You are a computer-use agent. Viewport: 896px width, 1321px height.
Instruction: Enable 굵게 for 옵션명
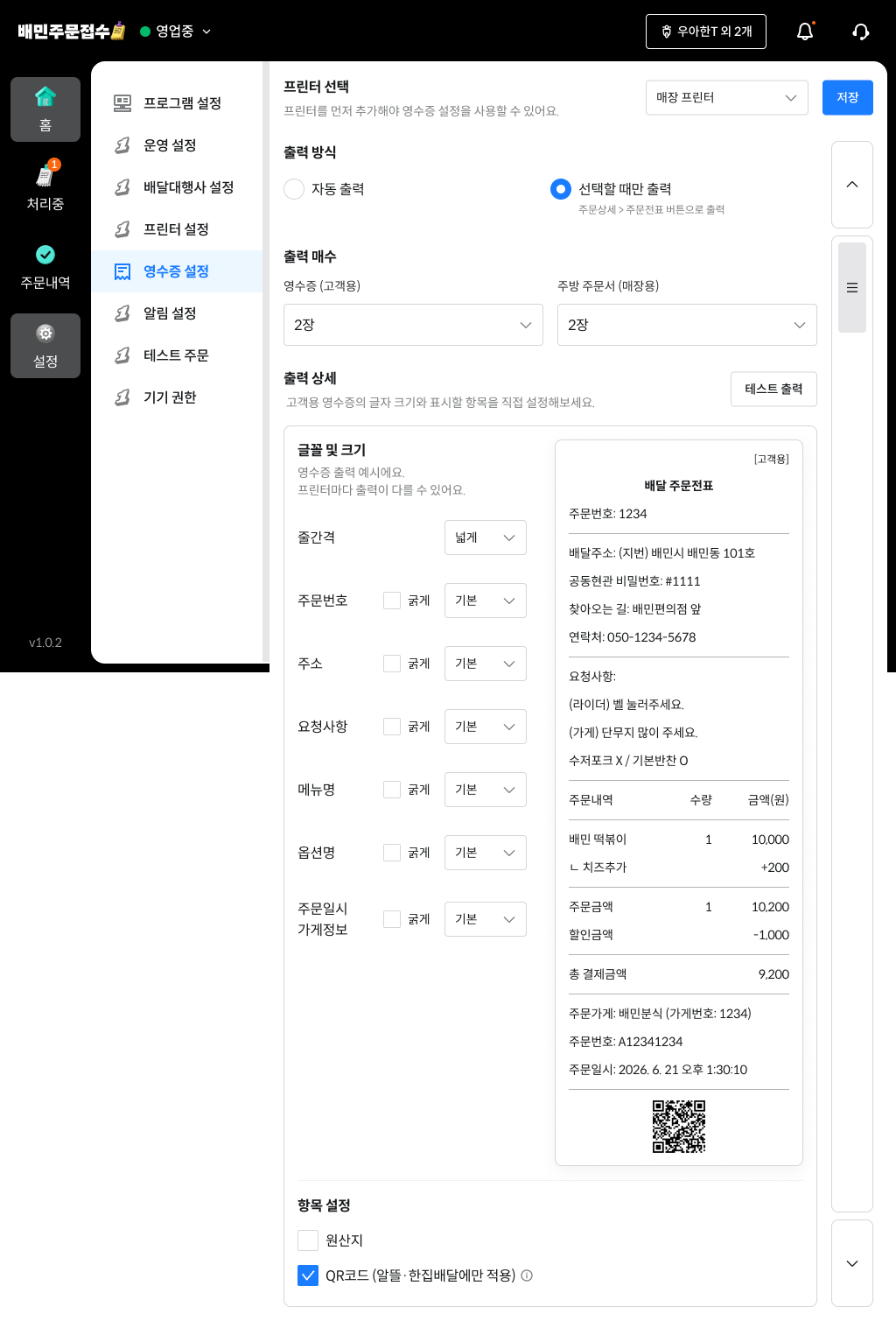coord(392,853)
